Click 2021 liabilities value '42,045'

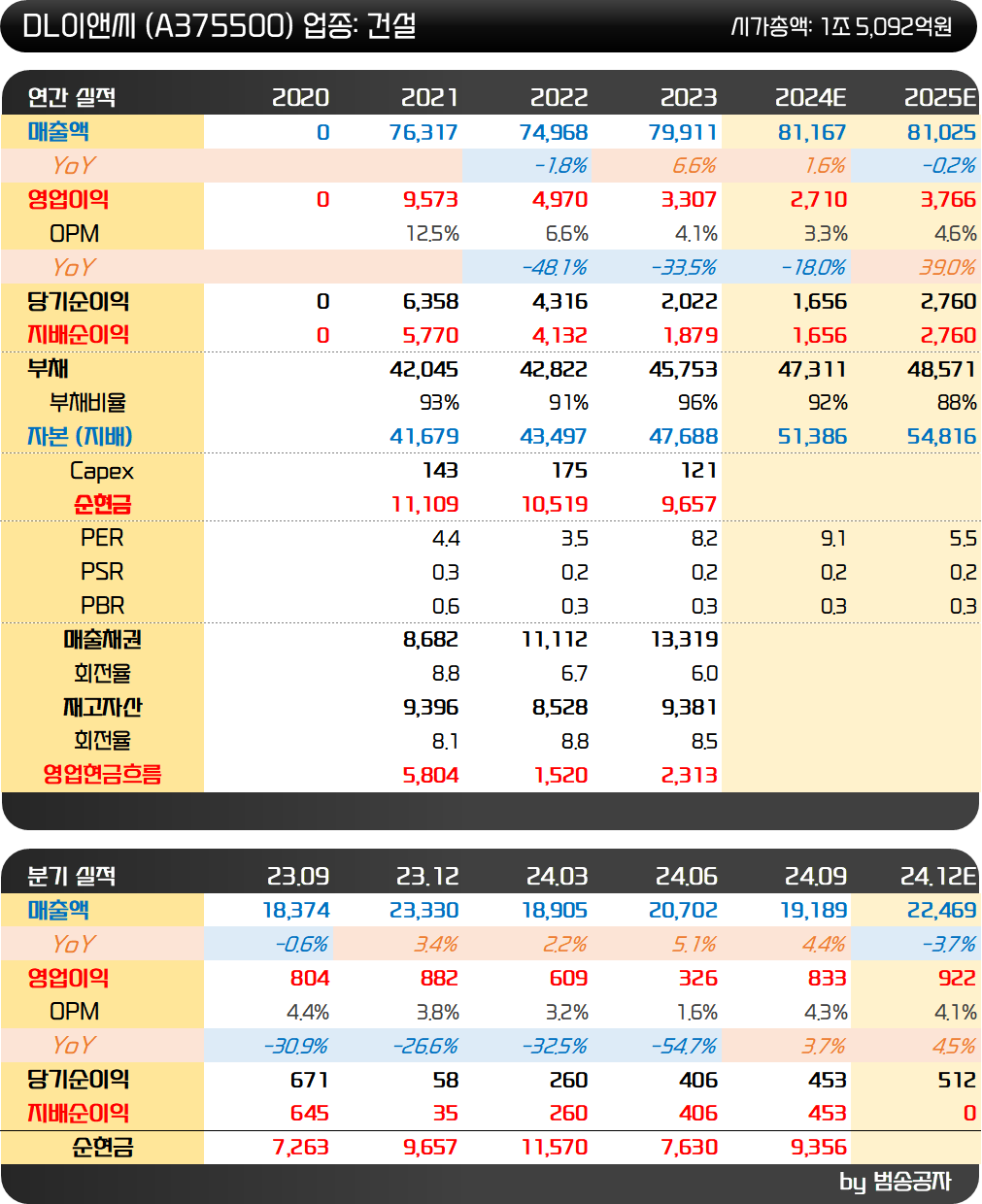tap(423, 369)
